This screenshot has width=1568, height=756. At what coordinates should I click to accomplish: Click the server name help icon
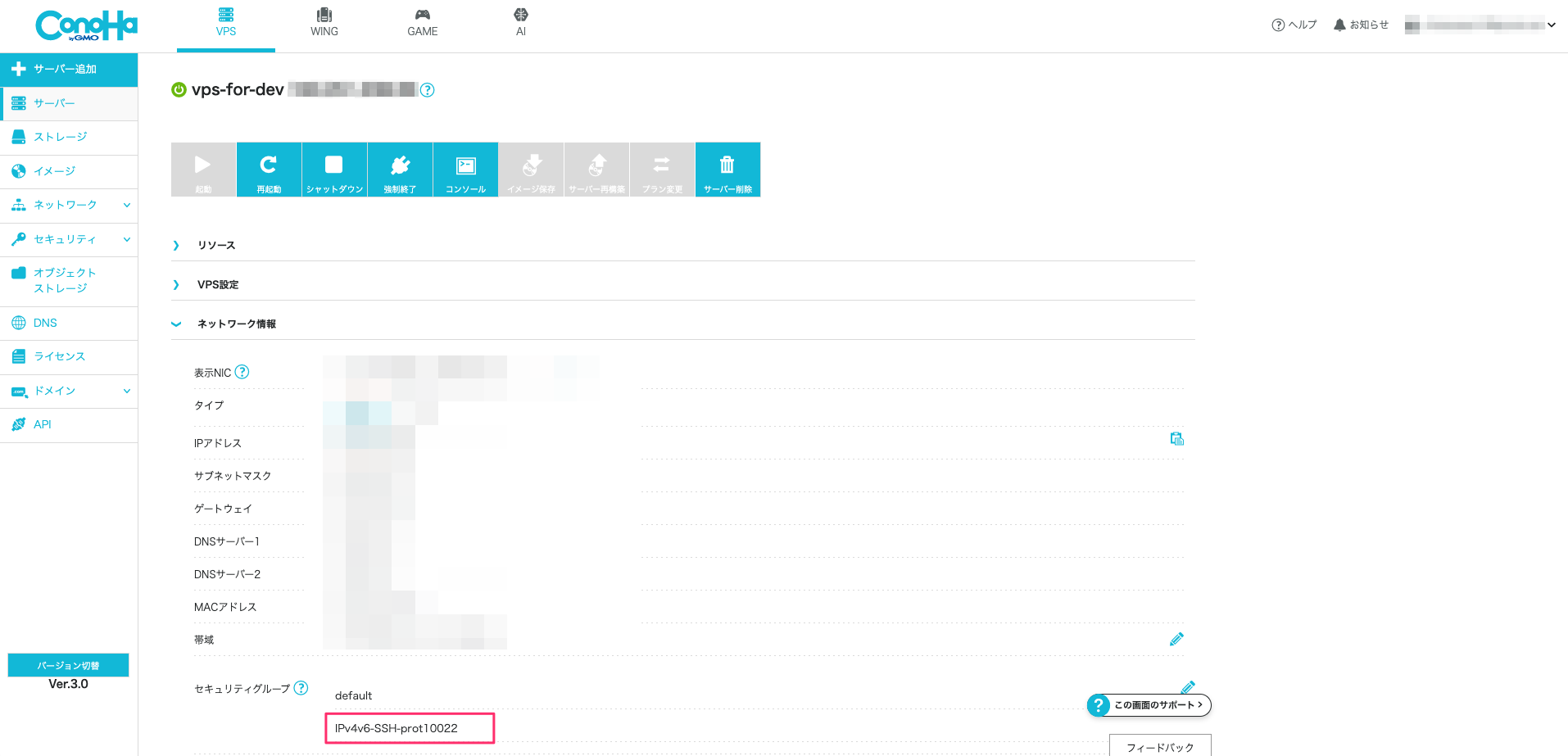(x=427, y=90)
